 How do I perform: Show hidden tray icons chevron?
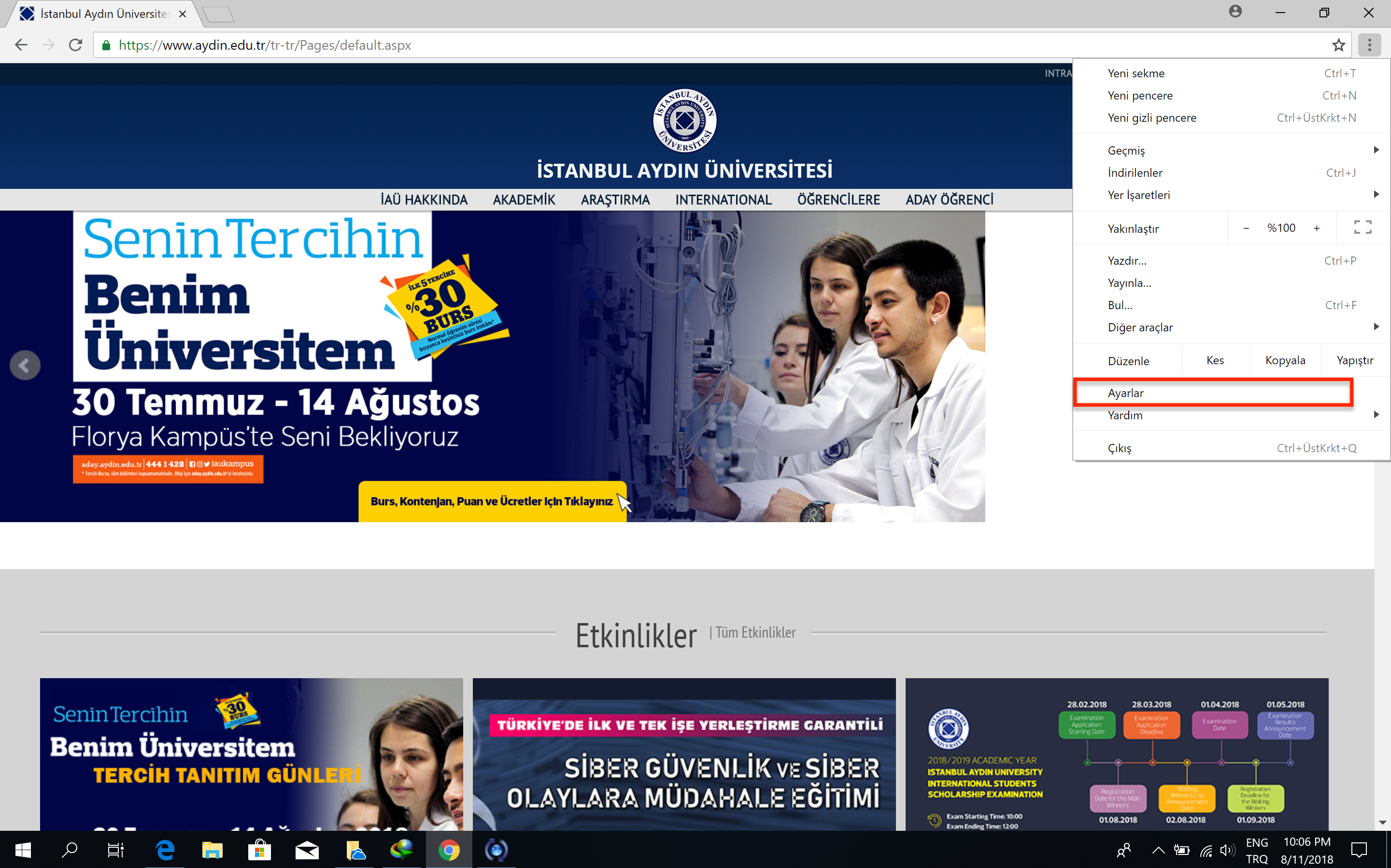click(x=1158, y=851)
